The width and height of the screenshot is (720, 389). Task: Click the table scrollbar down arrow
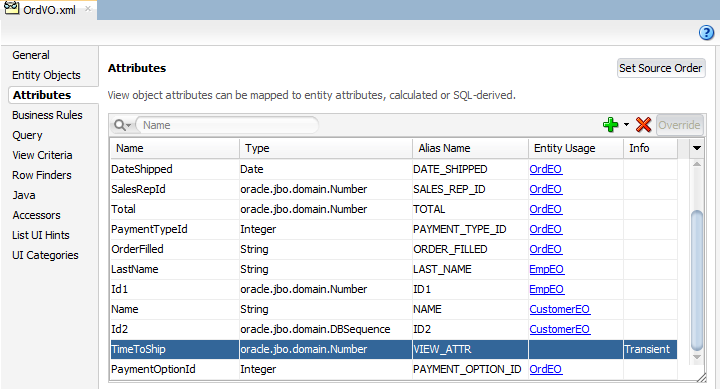point(697,357)
